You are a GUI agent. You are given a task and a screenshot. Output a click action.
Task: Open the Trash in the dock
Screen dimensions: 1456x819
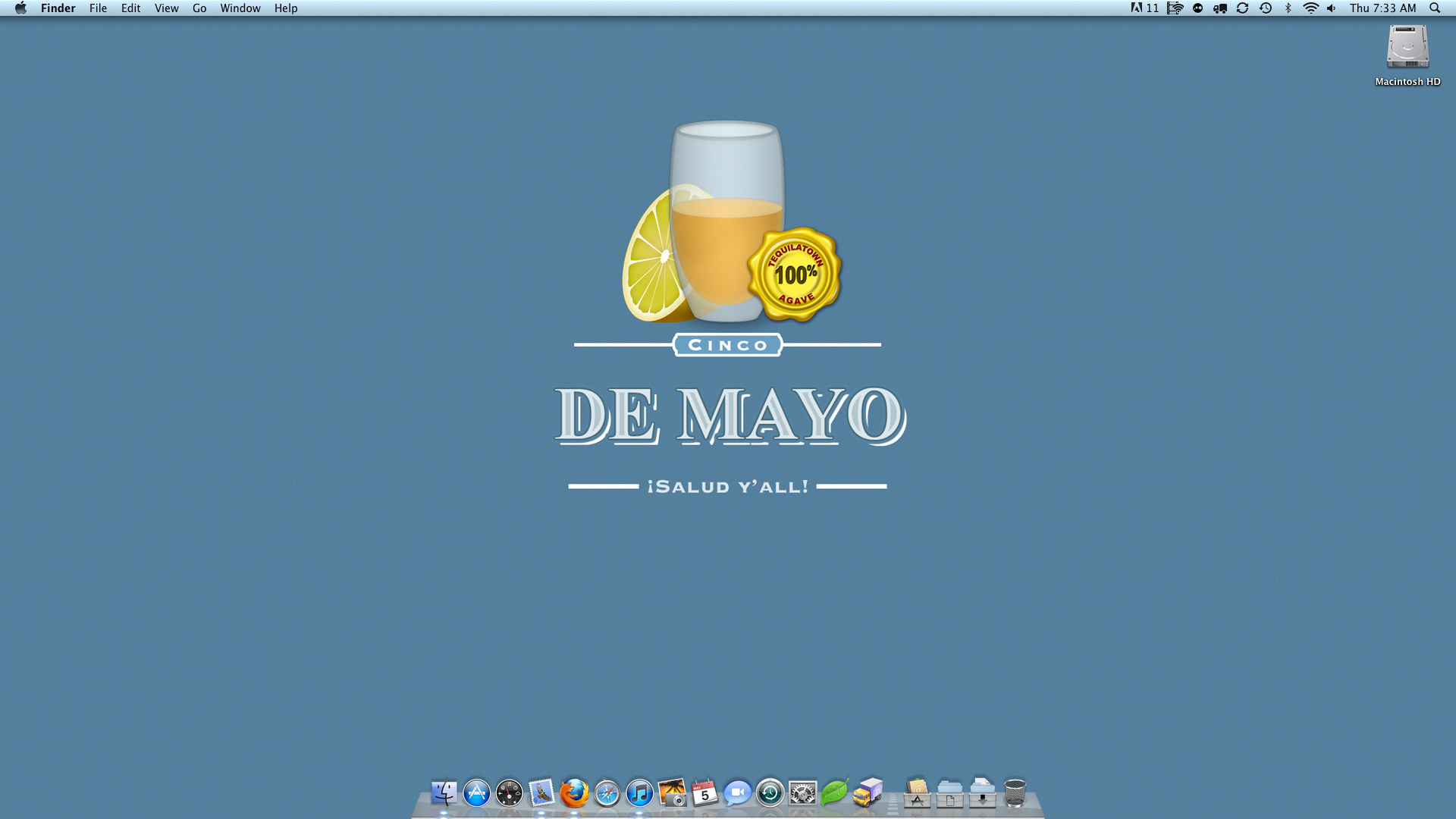click(1015, 793)
